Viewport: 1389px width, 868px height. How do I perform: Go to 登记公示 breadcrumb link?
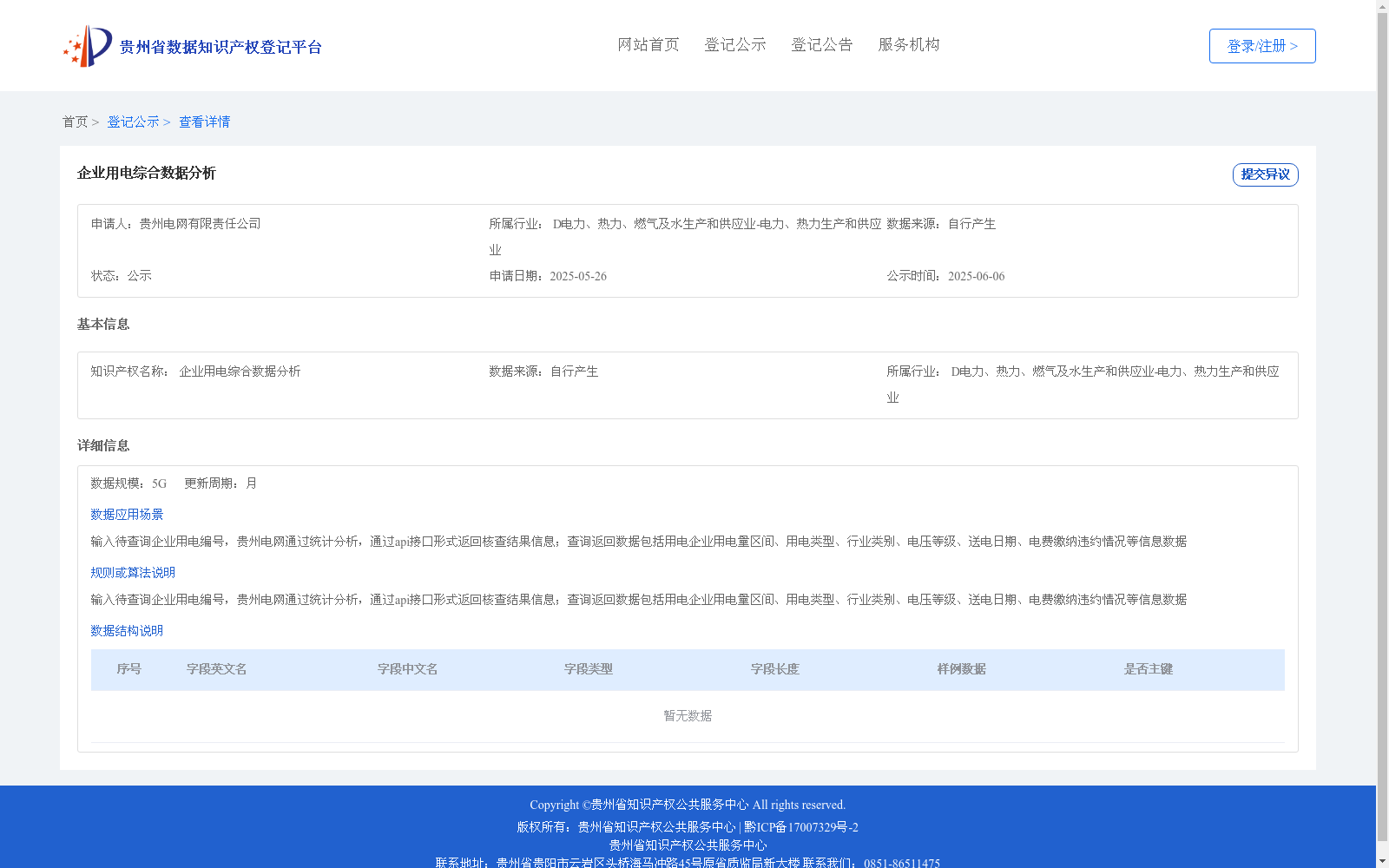(x=133, y=122)
